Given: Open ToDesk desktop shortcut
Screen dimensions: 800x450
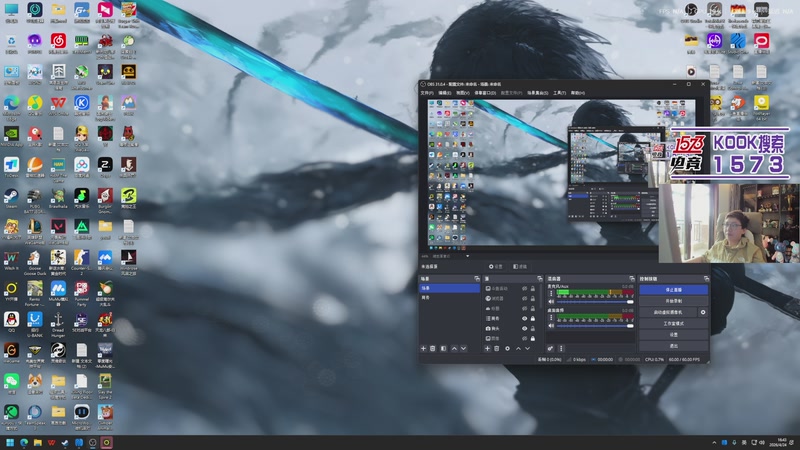Looking at the screenshot, I should [11, 167].
